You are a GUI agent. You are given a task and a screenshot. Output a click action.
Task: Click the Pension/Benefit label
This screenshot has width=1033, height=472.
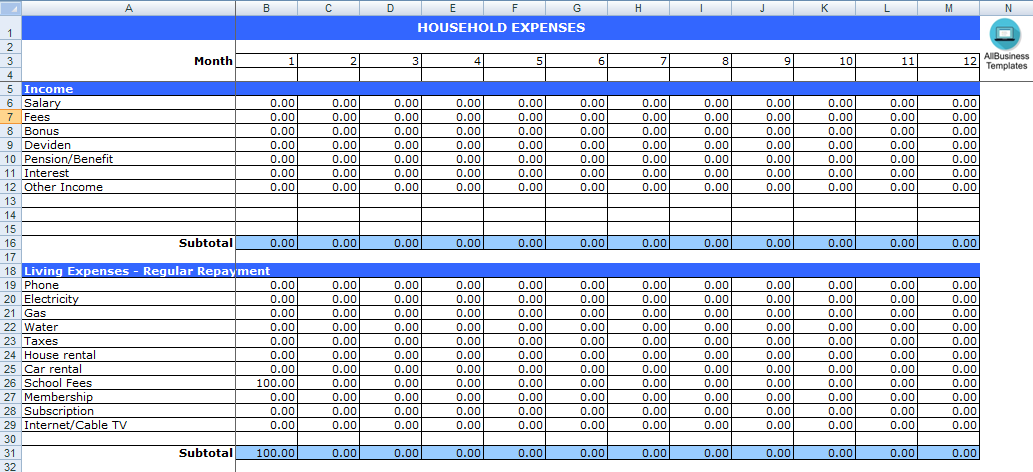tap(69, 159)
